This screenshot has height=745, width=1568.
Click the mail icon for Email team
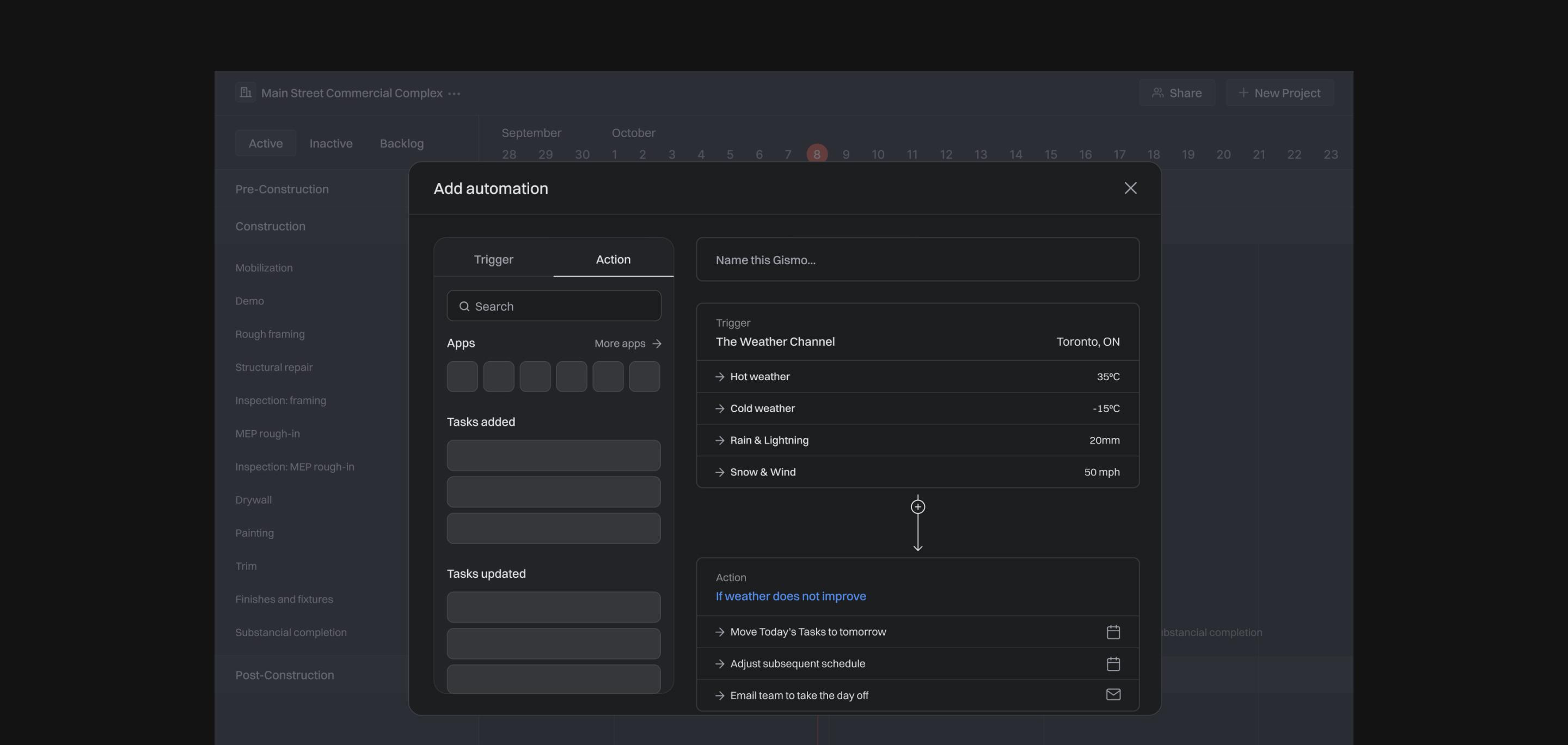1113,694
